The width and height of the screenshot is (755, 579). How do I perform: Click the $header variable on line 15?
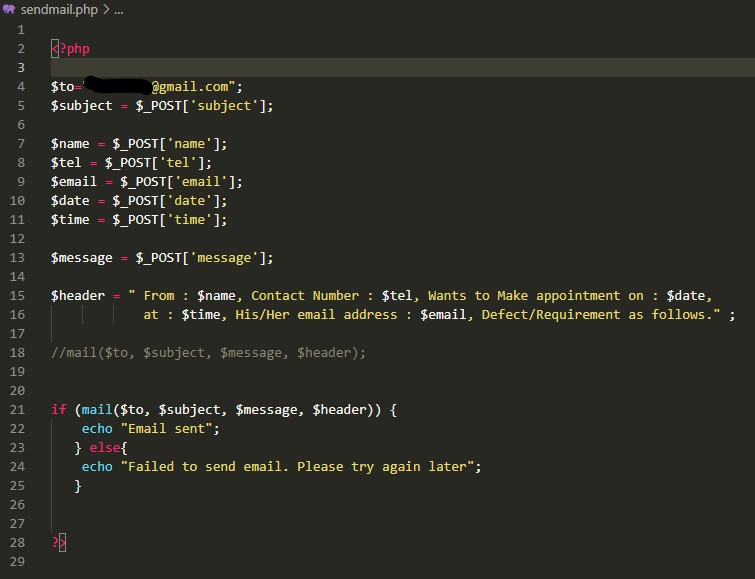[78, 296]
